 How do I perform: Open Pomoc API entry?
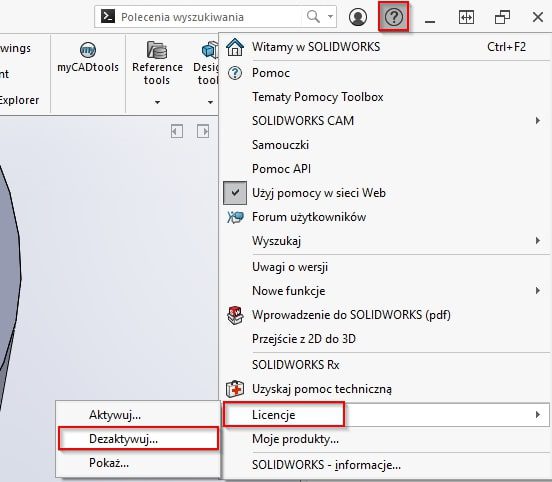pos(386,169)
